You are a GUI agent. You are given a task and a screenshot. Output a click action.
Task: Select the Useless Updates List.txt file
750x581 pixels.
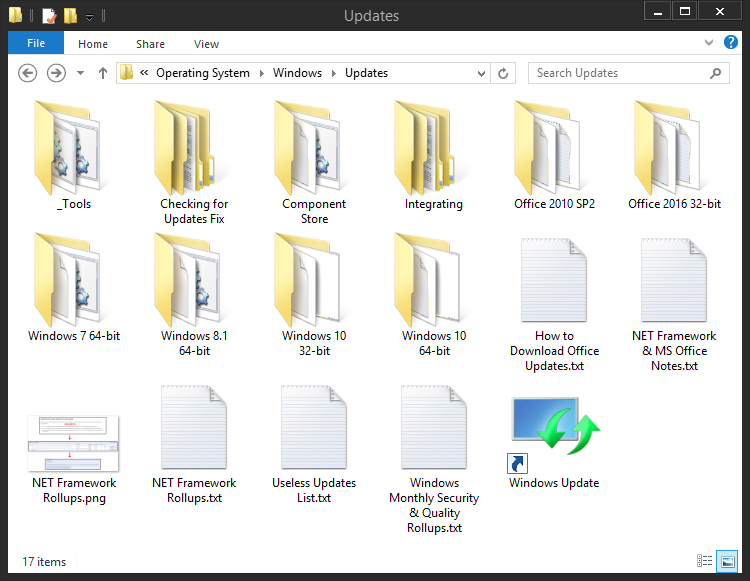click(x=314, y=445)
